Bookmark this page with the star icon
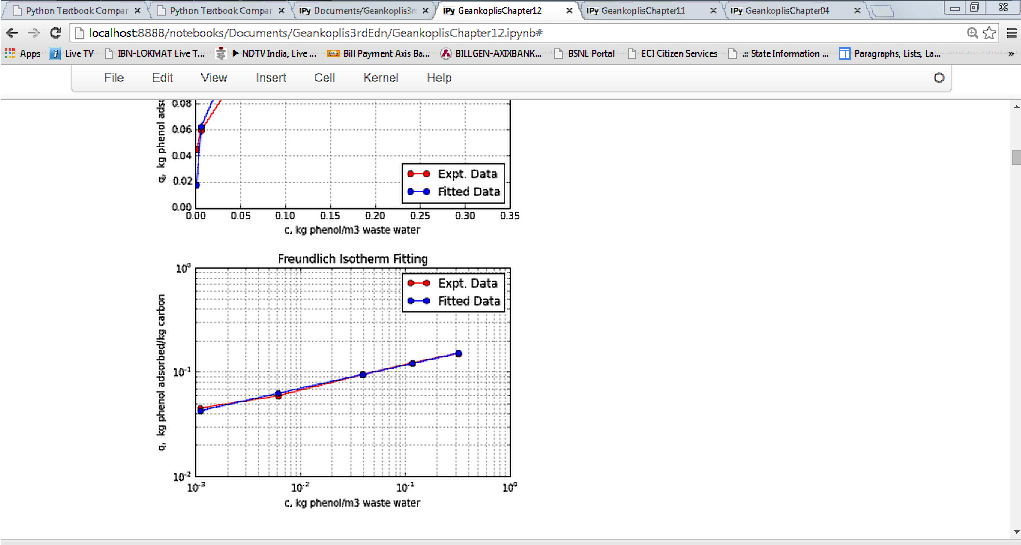Screen dimensions: 1021x545 pyautogui.click(x=990, y=33)
